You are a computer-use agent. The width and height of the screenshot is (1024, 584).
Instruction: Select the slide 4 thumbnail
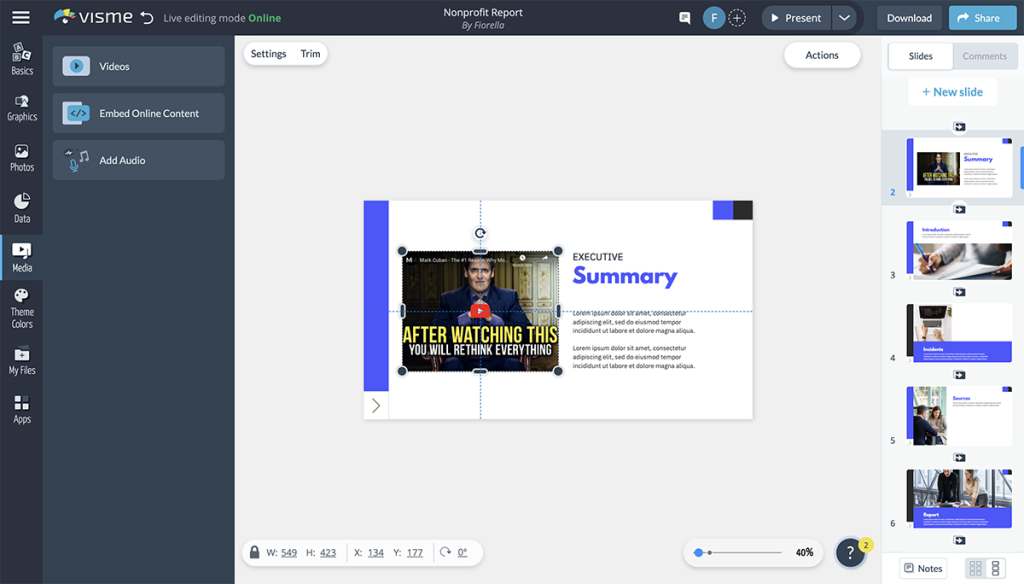(x=958, y=332)
